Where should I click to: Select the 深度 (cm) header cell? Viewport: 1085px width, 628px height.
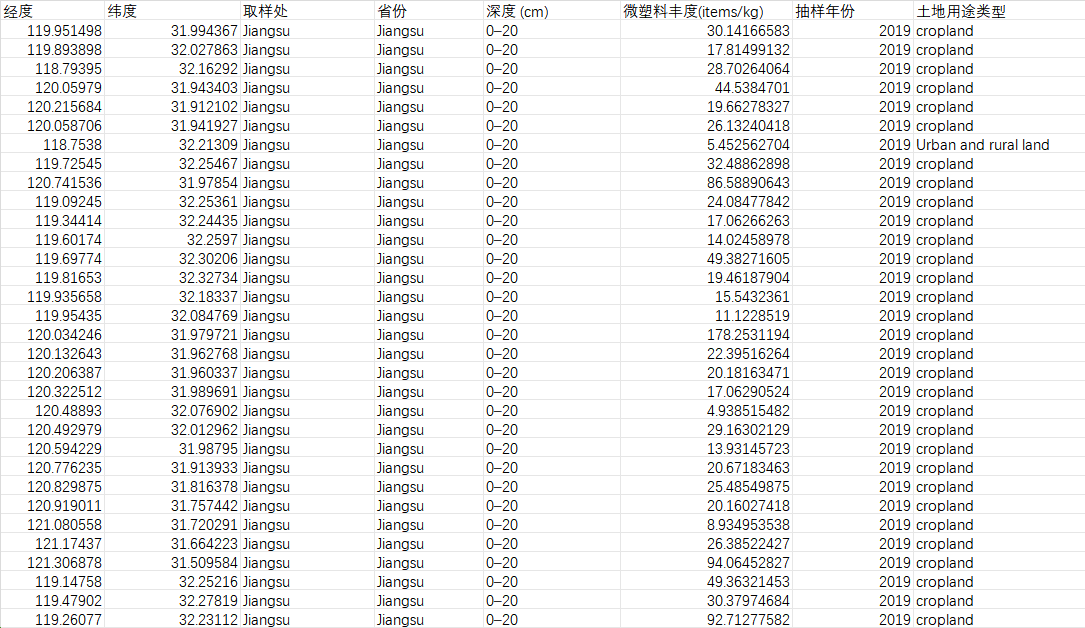pos(508,11)
